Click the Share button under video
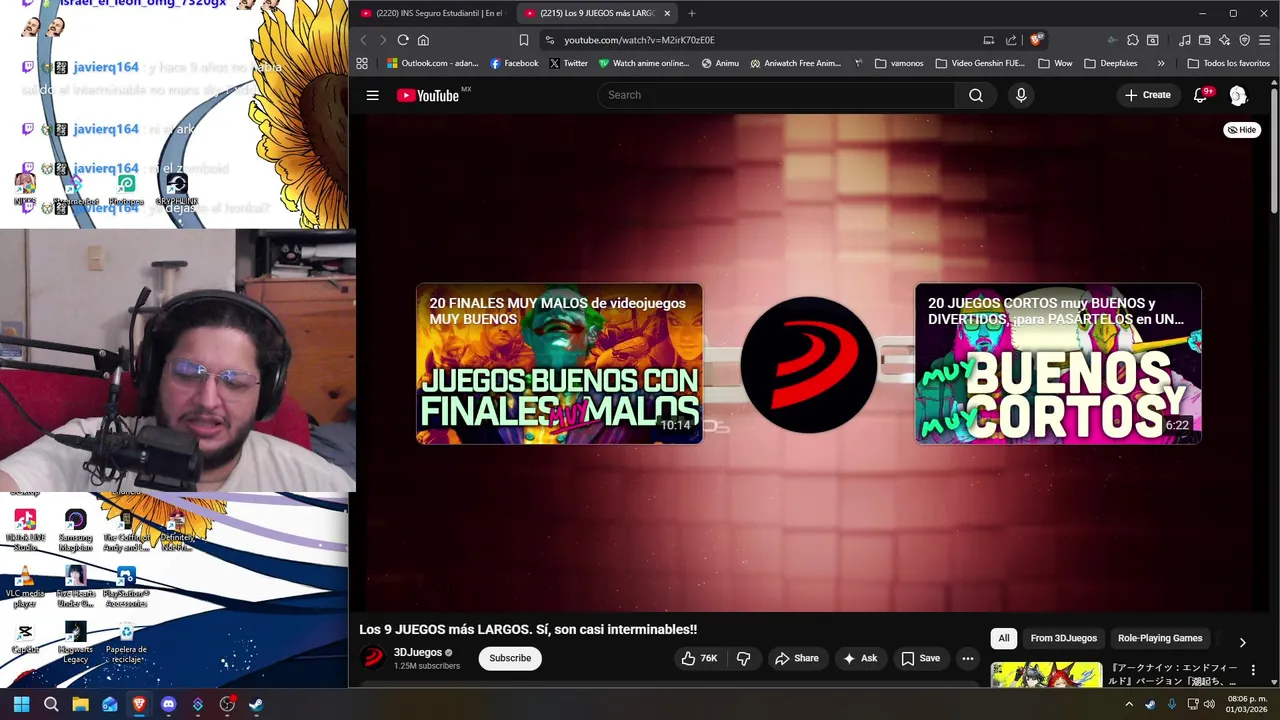 (x=796, y=658)
